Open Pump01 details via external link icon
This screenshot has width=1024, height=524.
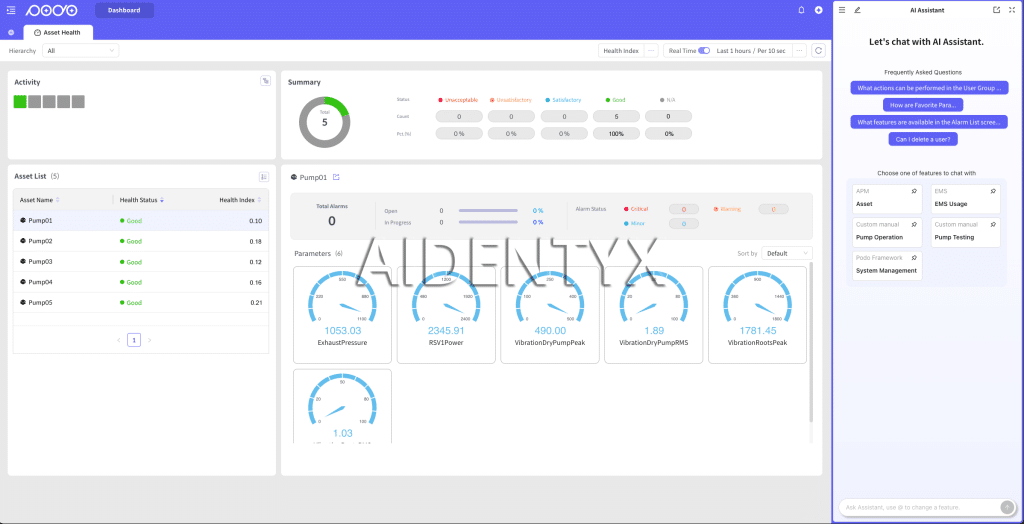pyautogui.click(x=336, y=177)
